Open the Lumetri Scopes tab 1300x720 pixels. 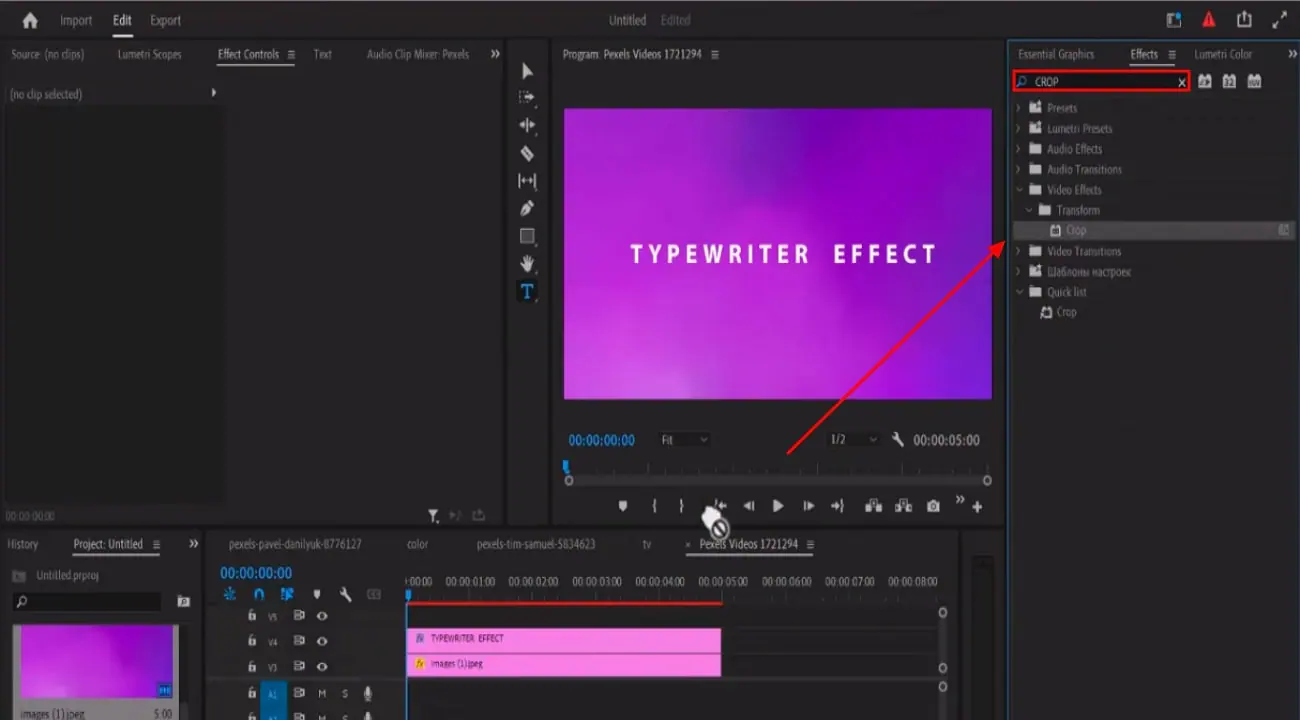click(x=149, y=54)
